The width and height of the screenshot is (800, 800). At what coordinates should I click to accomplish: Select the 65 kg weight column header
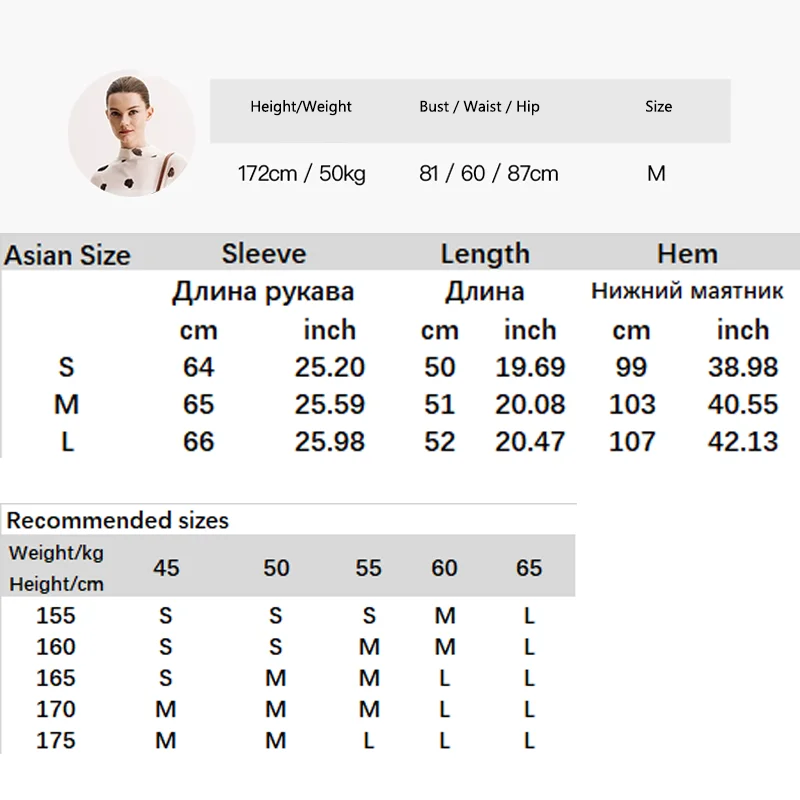pos(529,568)
